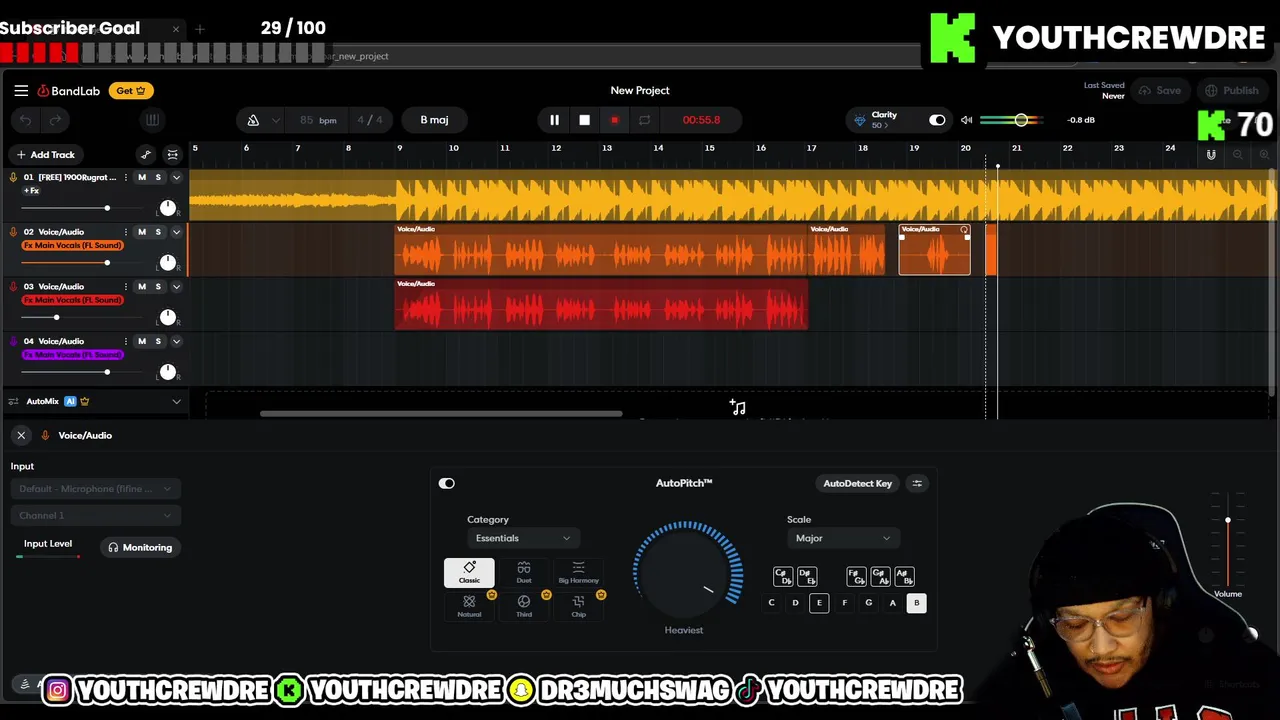Expand track 01 chevron

point(176,177)
